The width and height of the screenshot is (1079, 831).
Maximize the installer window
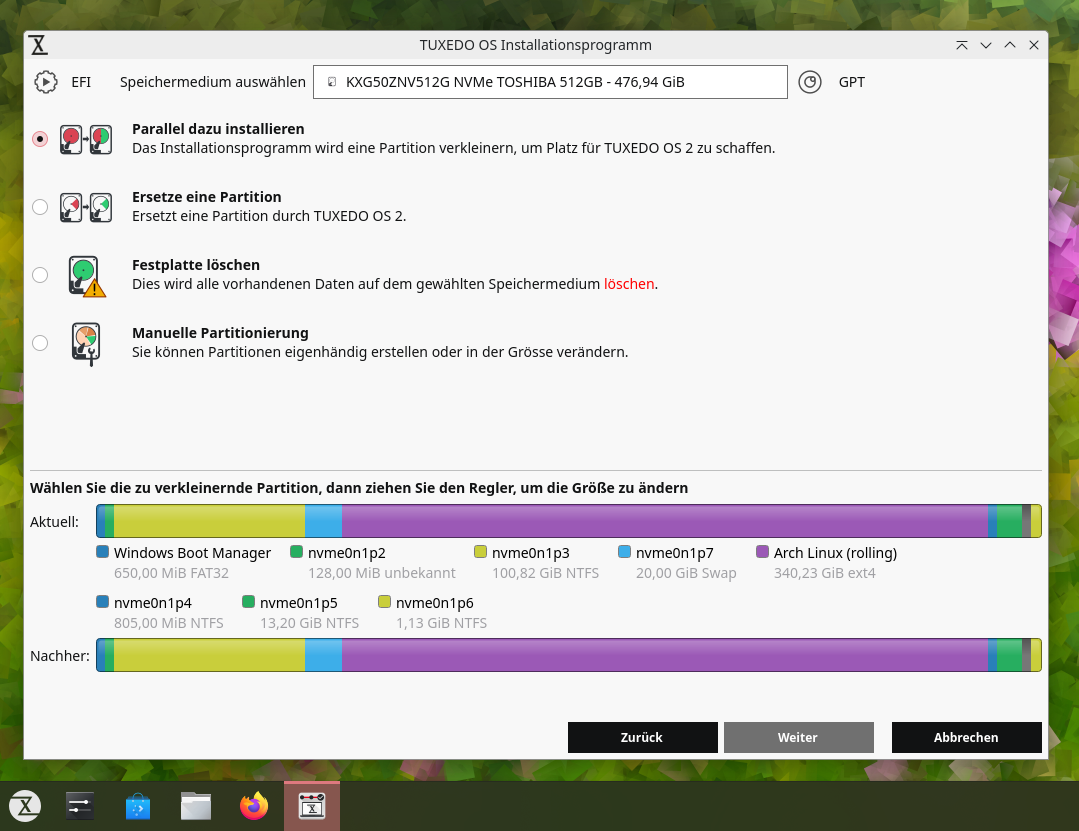click(x=1009, y=45)
